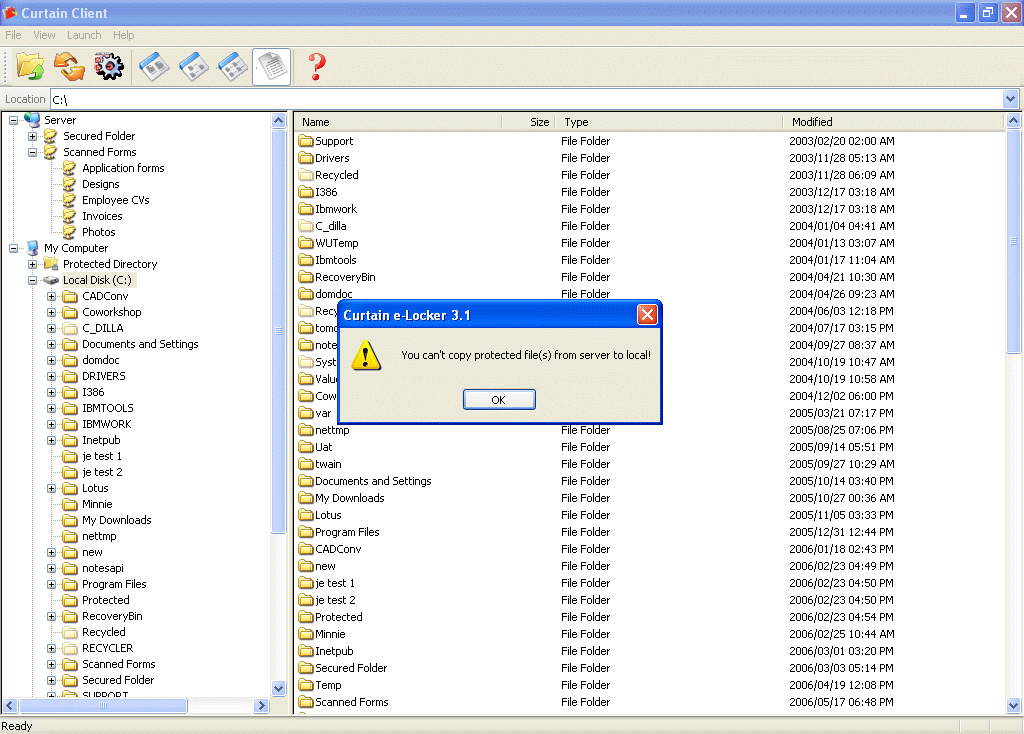Expand the Secured Folder server node

coord(33,136)
